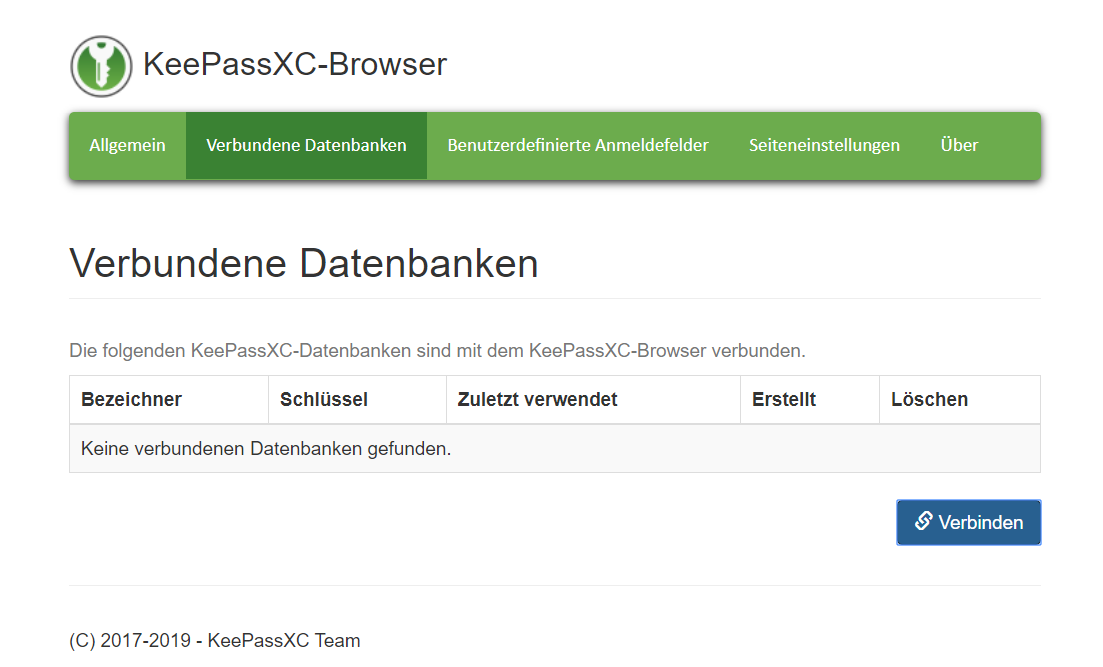The height and width of the screenshot is (667, 1103).
Task: Click 'Keine verbundenen Datenbanken gefunden.' row
Action: 555,449
